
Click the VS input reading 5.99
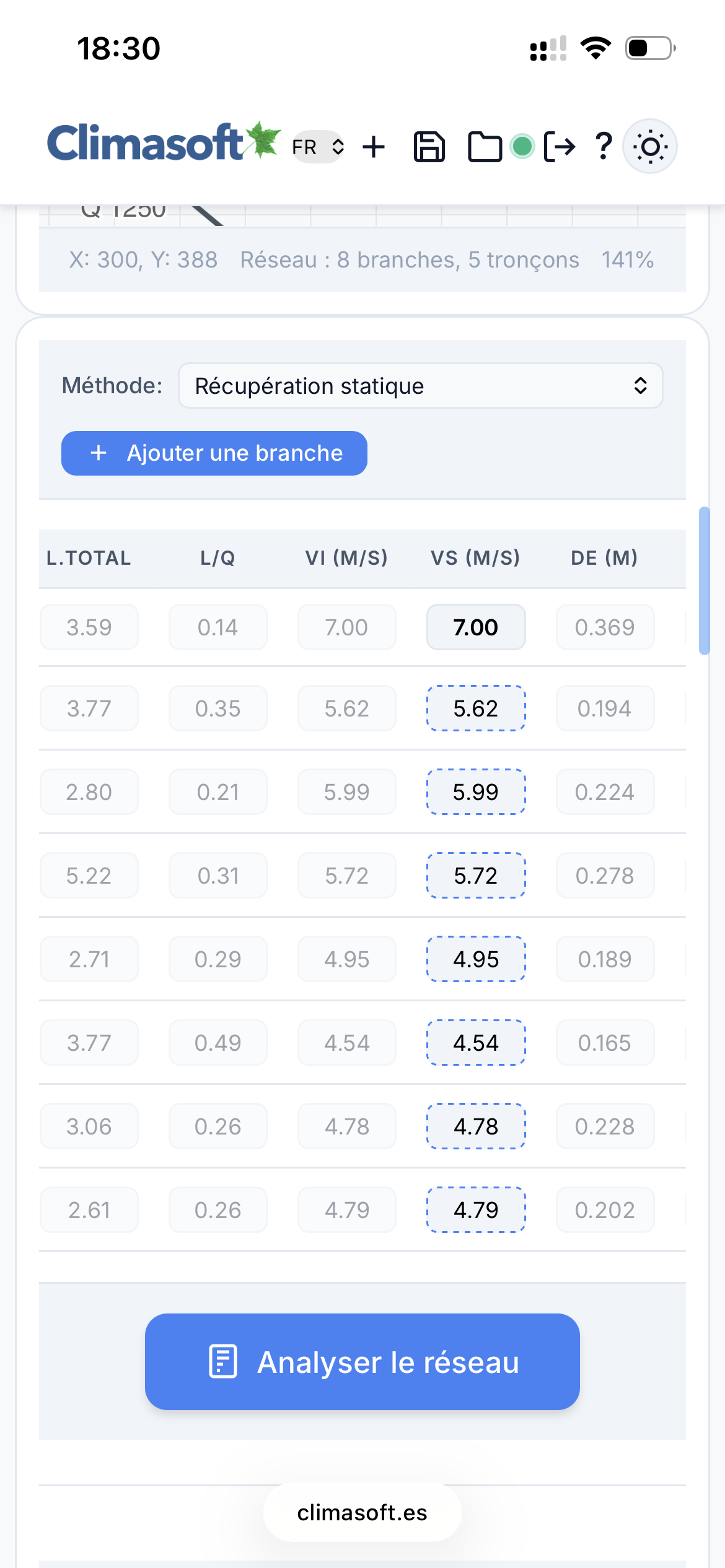pos(475,792)
